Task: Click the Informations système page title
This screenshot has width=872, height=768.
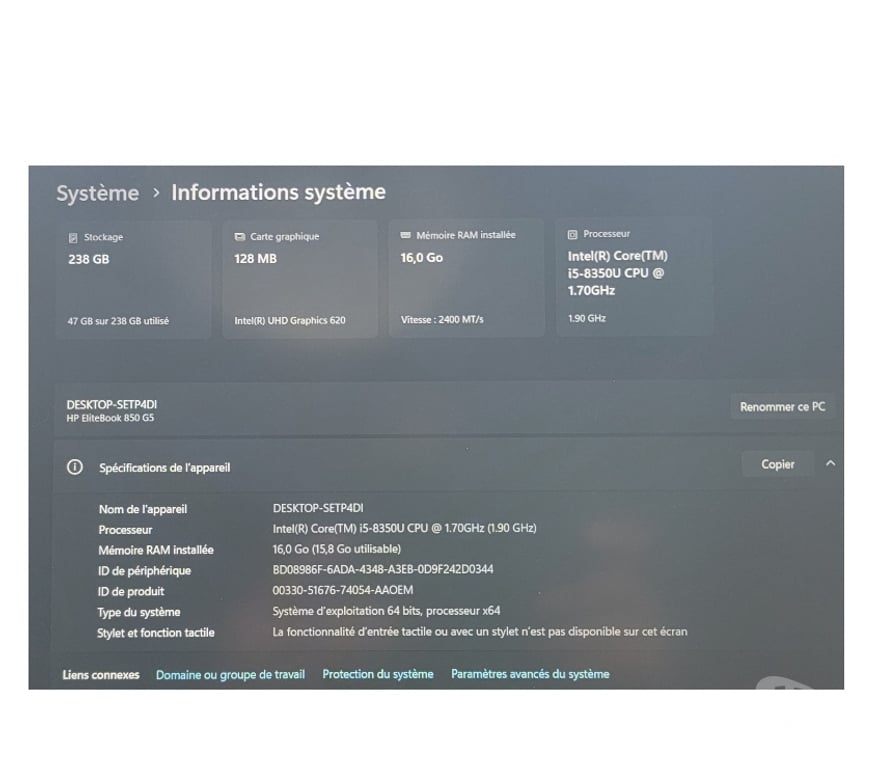Action: point(278,192)
